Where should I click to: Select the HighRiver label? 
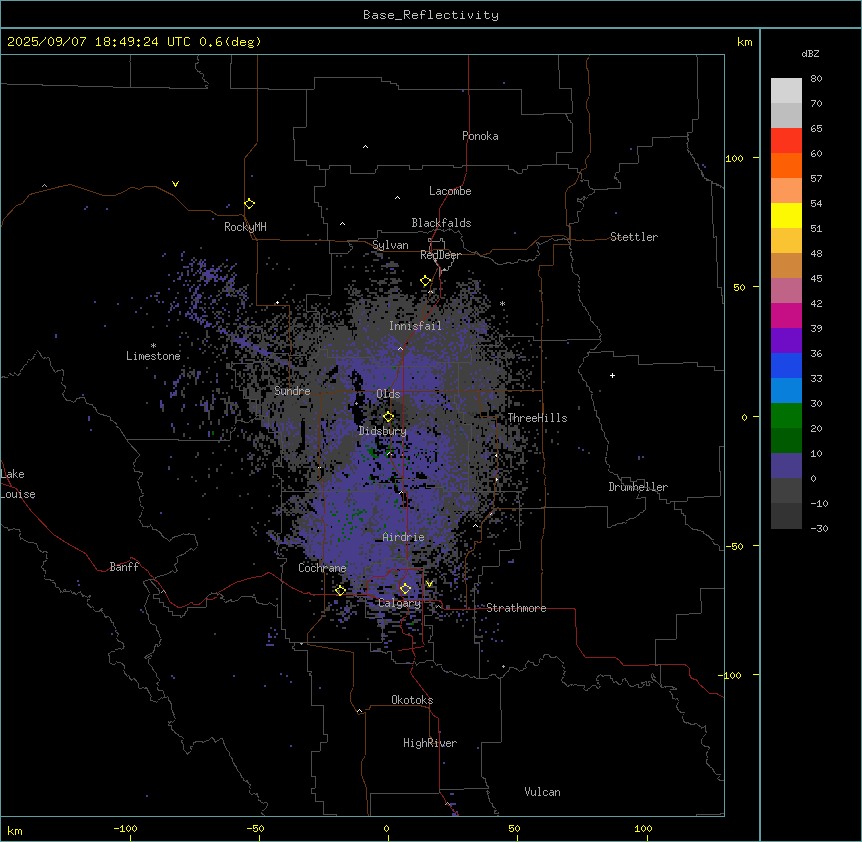[430, 743]
